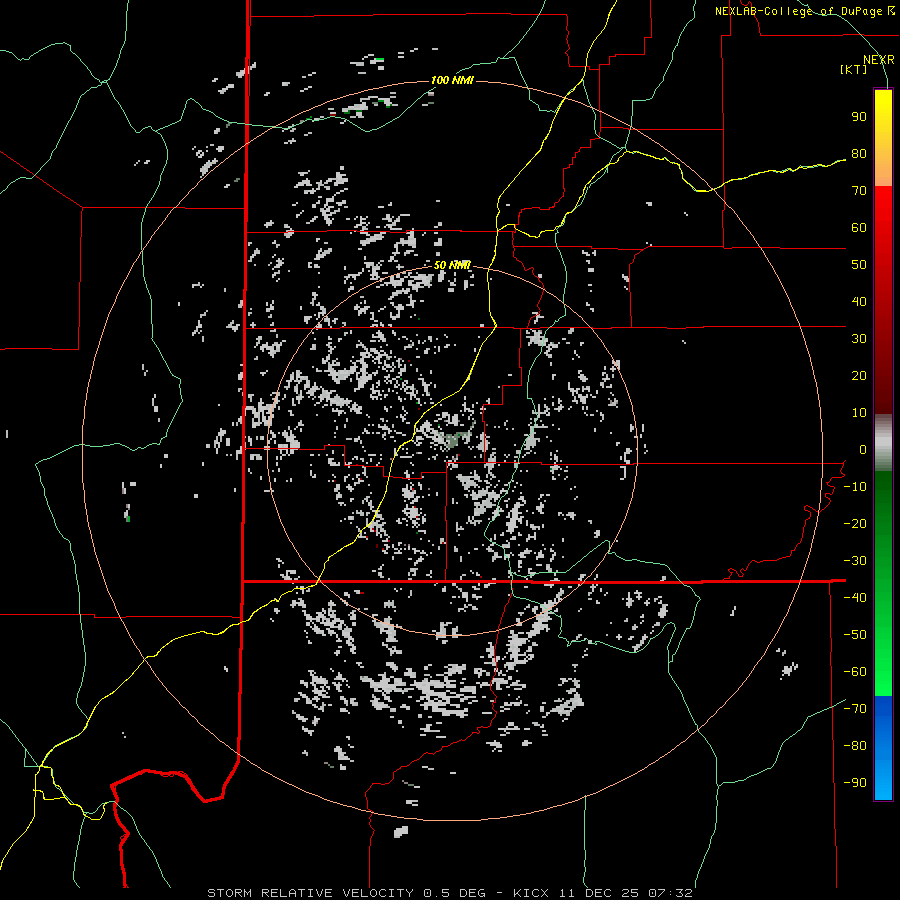
Task: Click the 0 value on velocity scale
Action: (x=863, y=450)
